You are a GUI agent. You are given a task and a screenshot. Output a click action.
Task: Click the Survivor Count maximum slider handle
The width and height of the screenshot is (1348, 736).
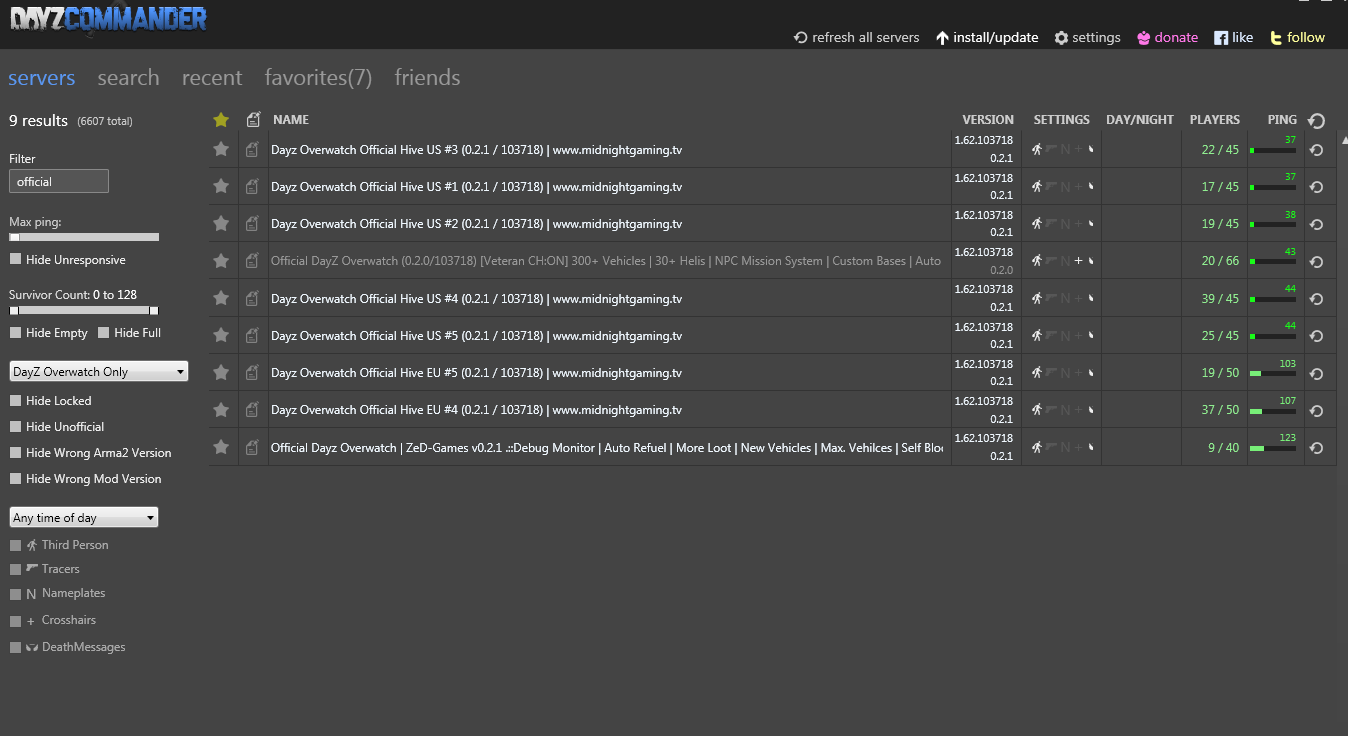pos(154,311)
